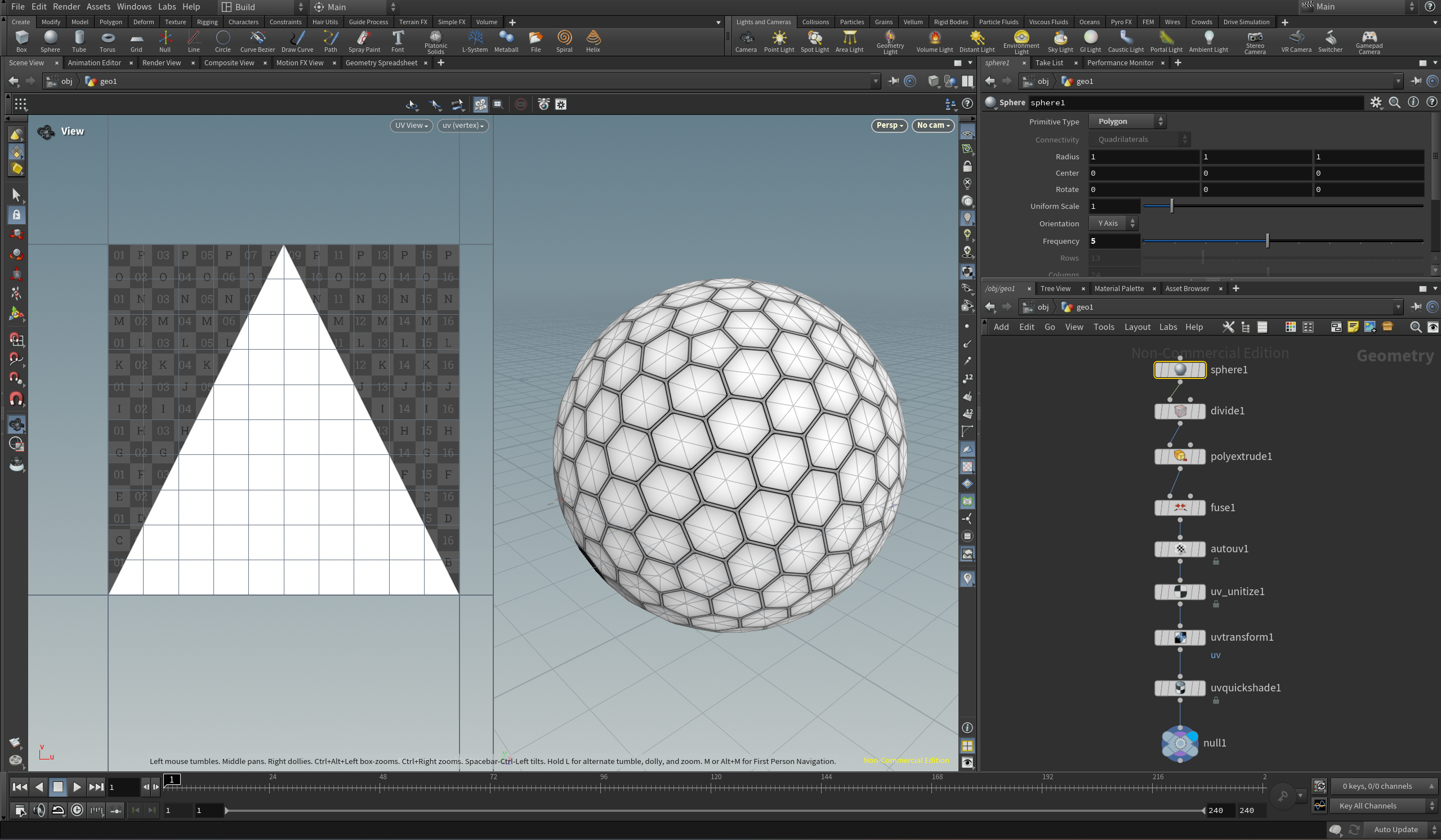
Task: Open the Persp viewport menu
Action: click(x=889, y=126)
